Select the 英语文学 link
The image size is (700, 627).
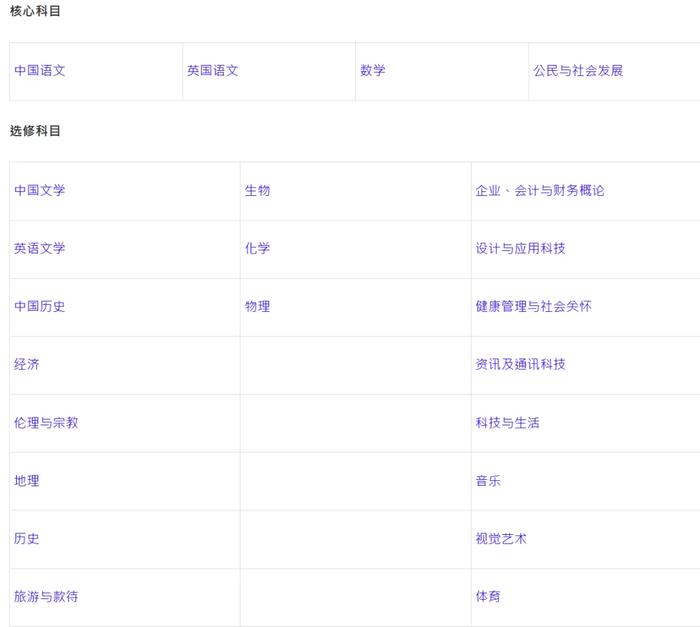click(x=40, y=248)
